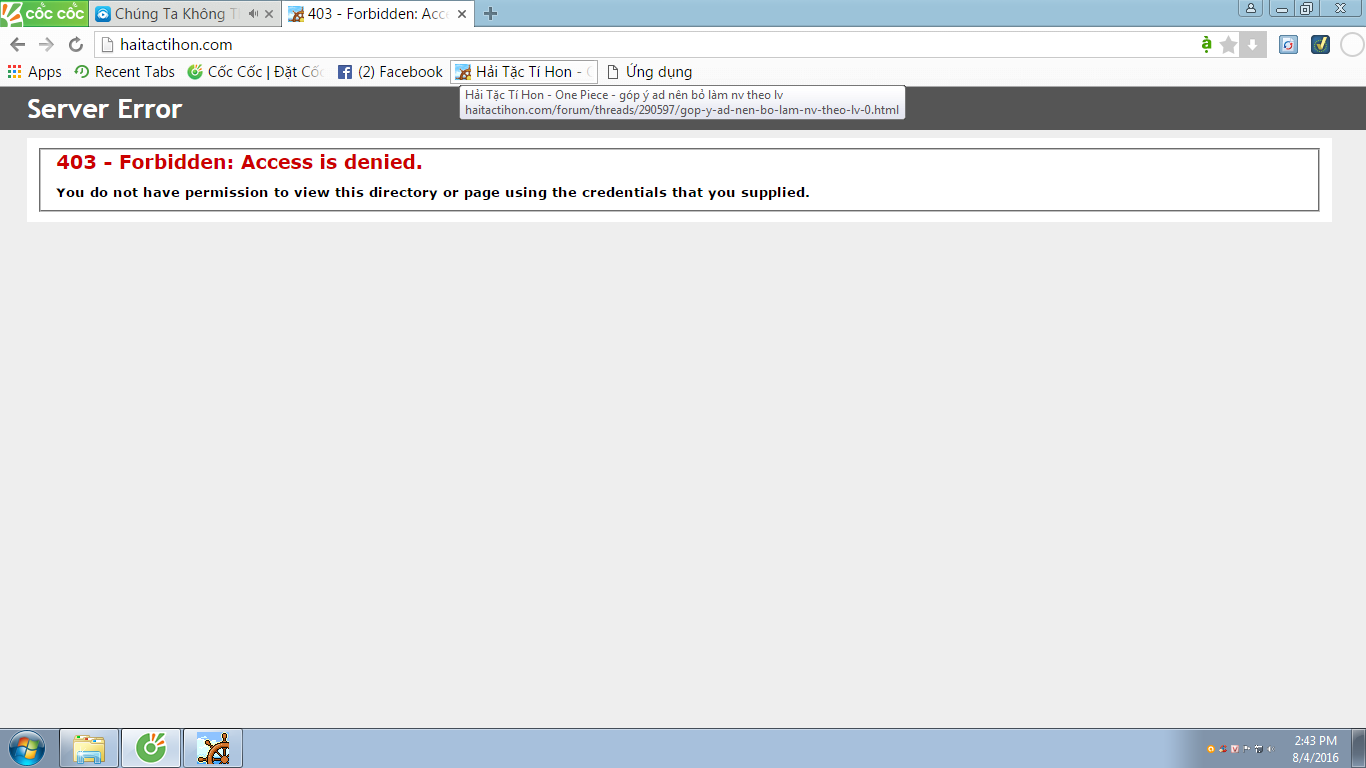
Task: Open a new tab with the plus button
Action: 490,14
